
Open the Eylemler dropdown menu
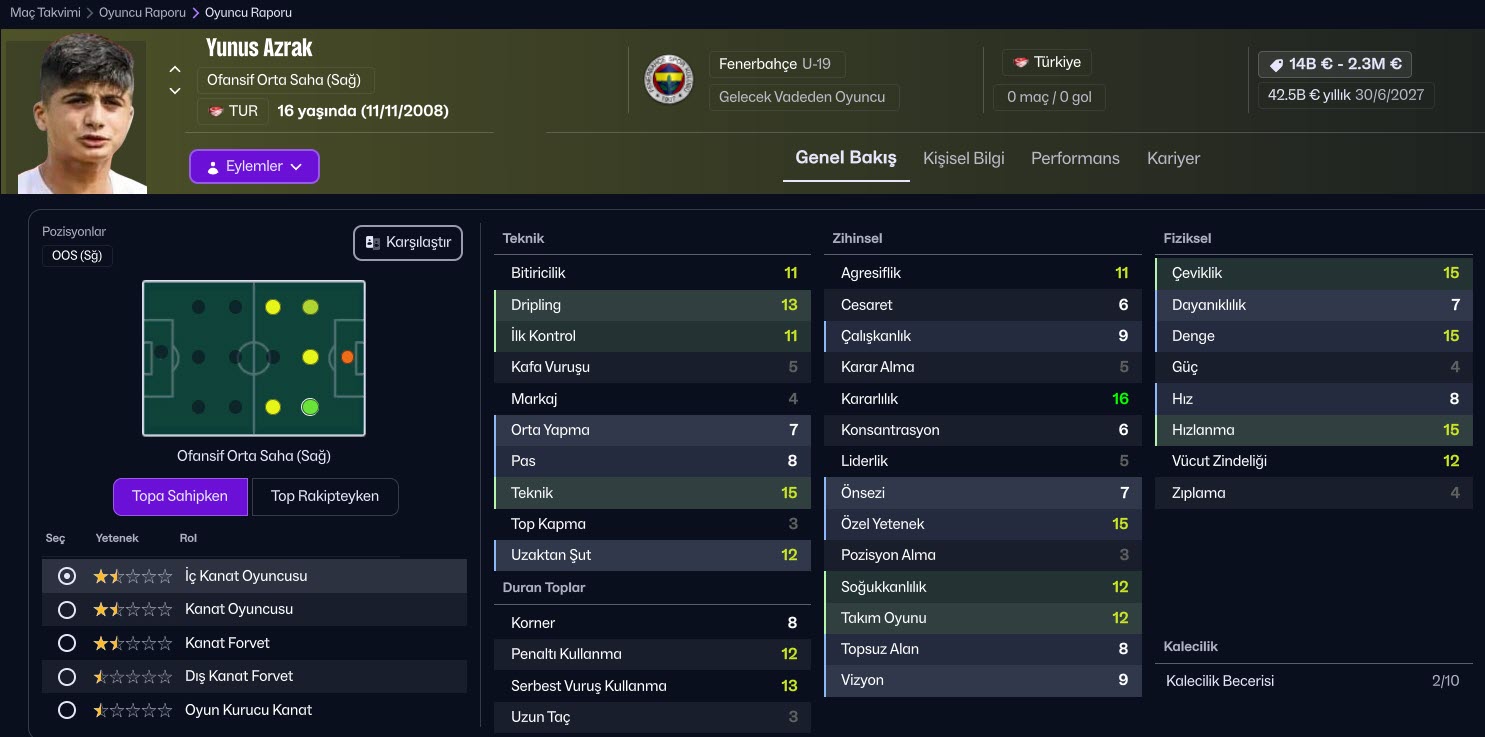254,167
